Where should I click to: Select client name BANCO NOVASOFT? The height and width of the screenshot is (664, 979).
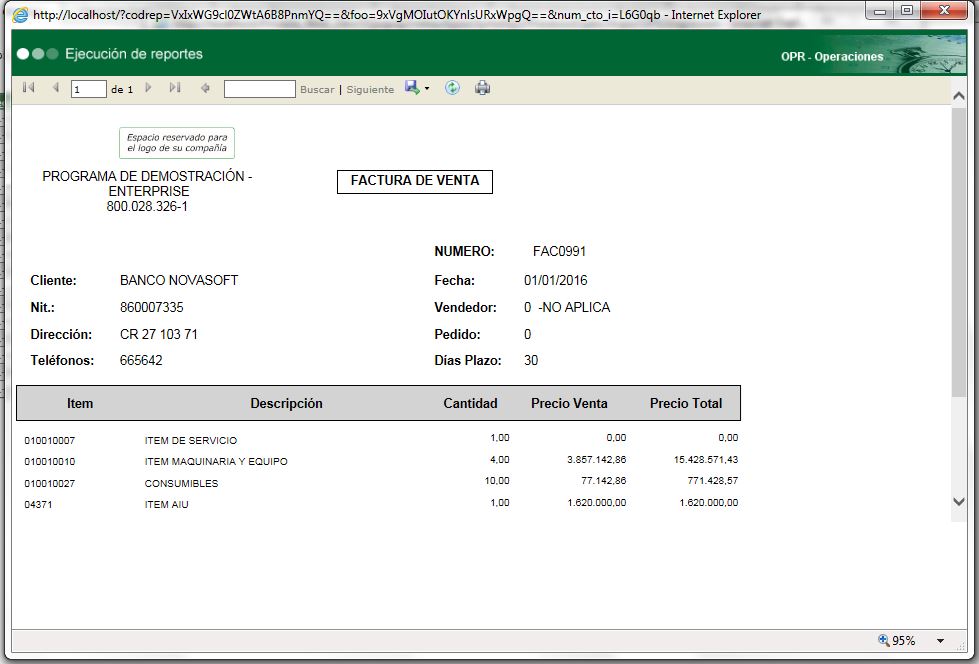[x=179, y=280]
